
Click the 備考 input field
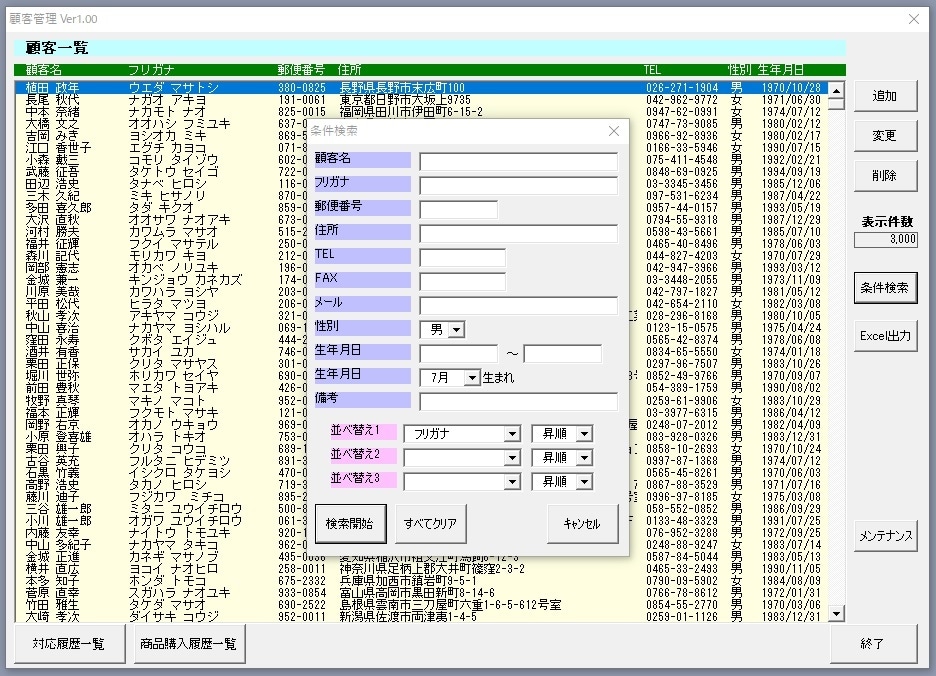pos(518,401)
